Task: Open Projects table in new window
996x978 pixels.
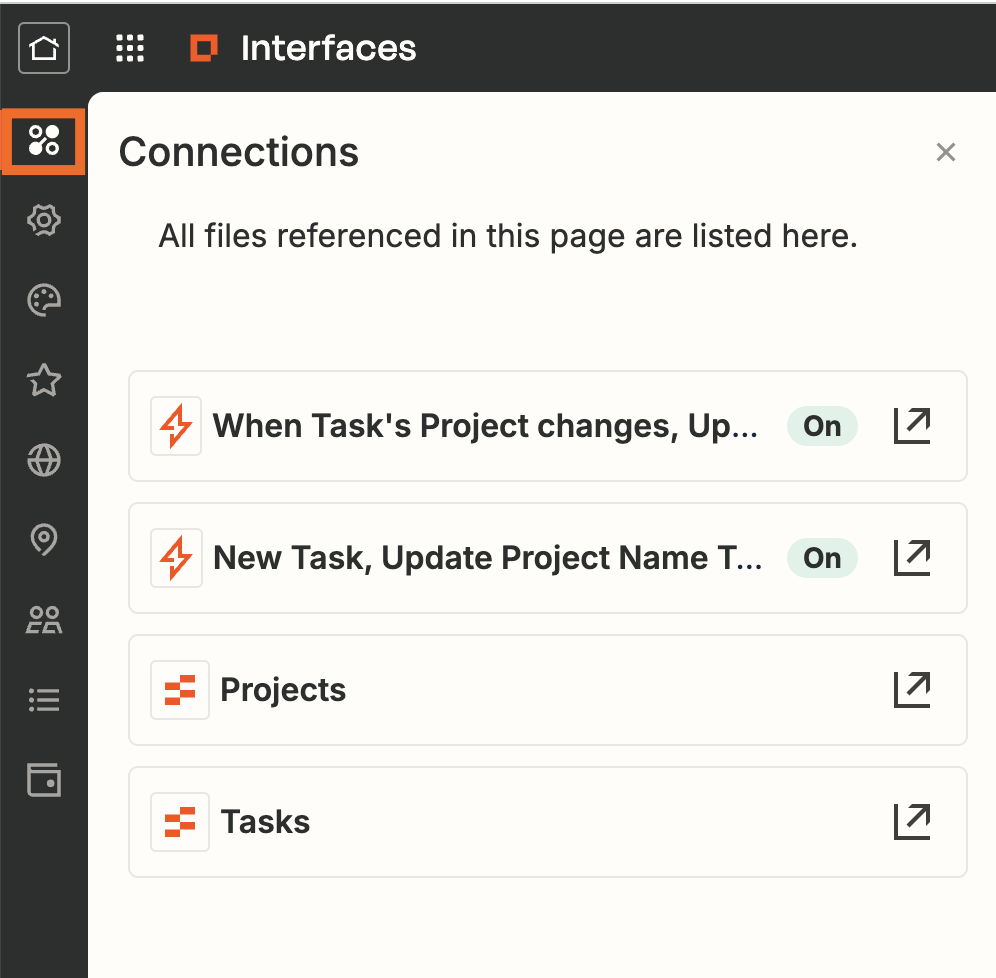Action: click(x=911, y=690)
